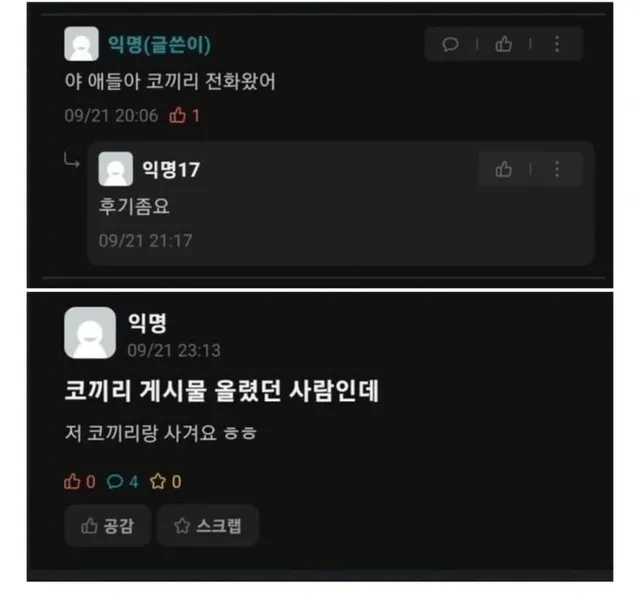Click the 익명17 profile avatar
Viewport: 640px width, 596px height.
[x=116, y=169]
